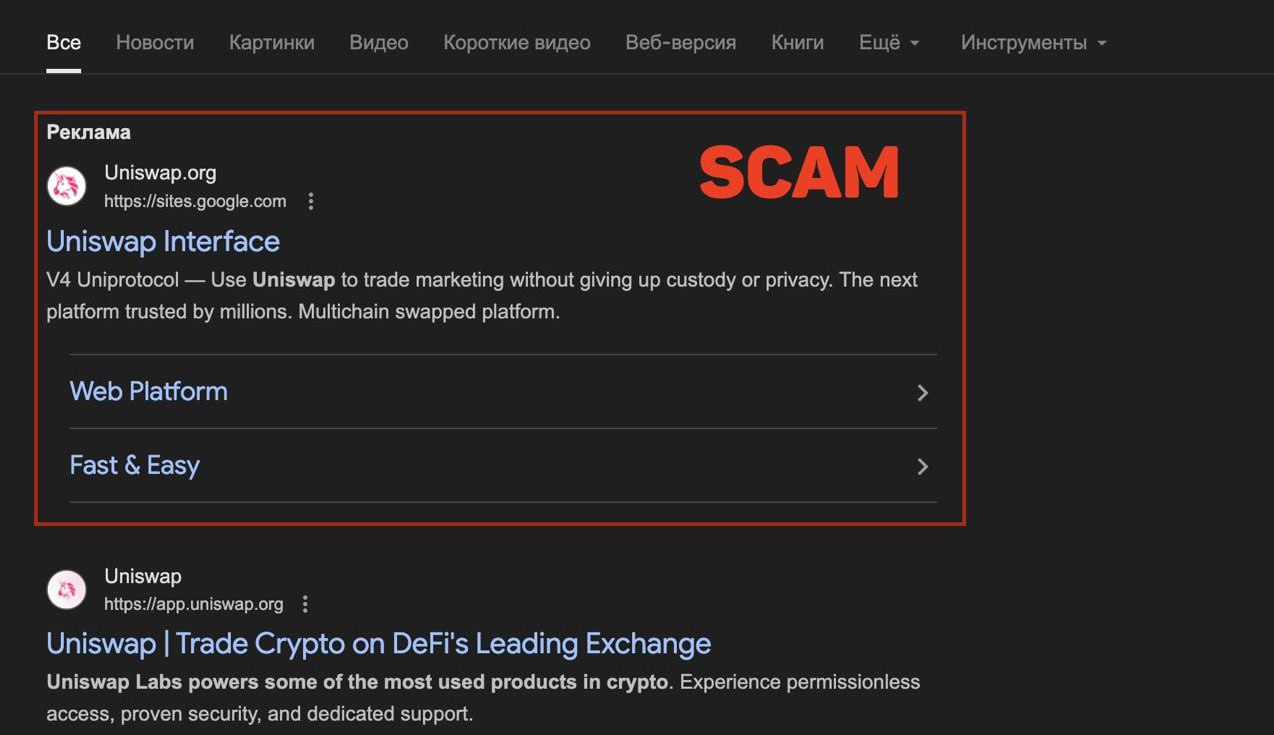Screen dimensions: 1274x735
Task: Click the https://app.uniswap.org URL text
Action: pos(194,605)
